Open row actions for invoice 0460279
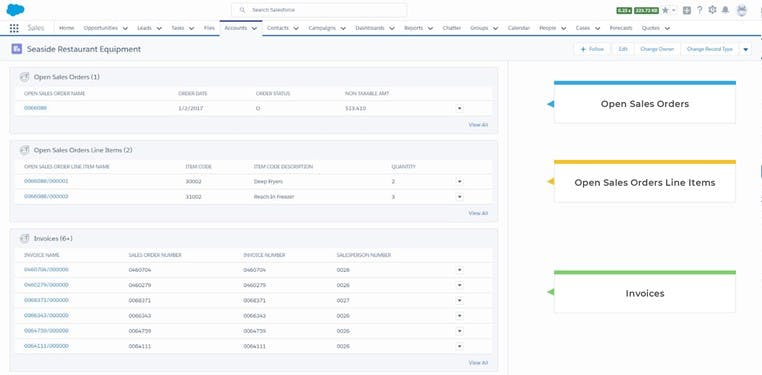This screenshot has height=375, width=762. click(459, 285)
